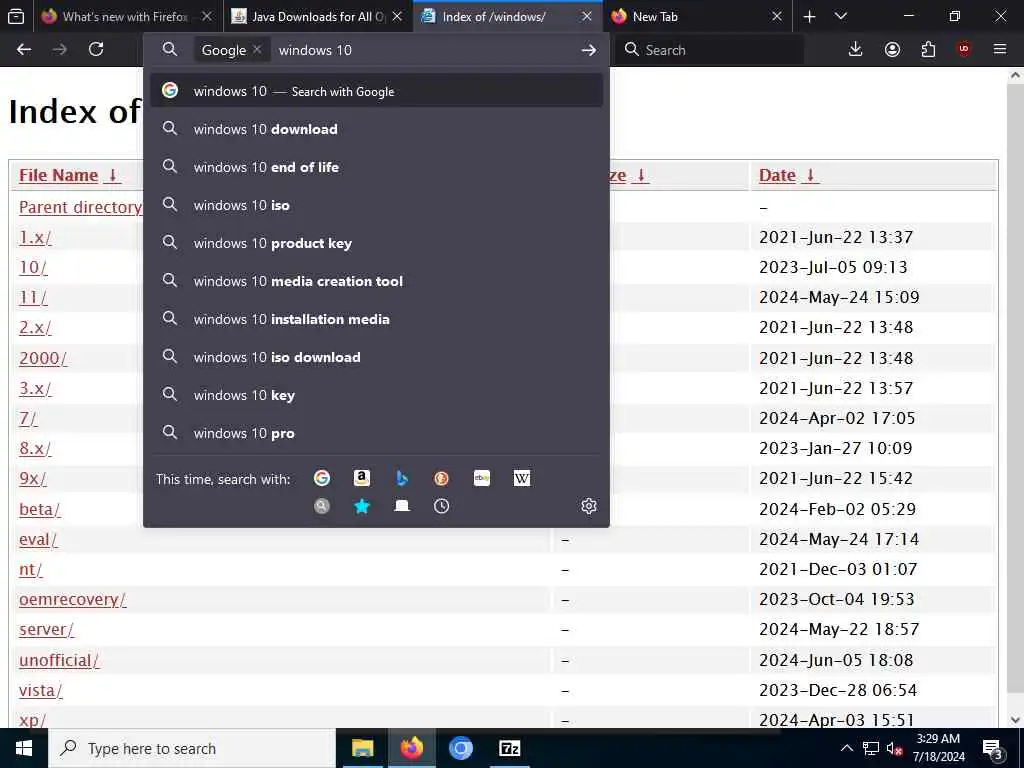Choose the 'windows 10 iso' suggestion
The width and height of the screenshot is (1024, 768).
[376, 205]
